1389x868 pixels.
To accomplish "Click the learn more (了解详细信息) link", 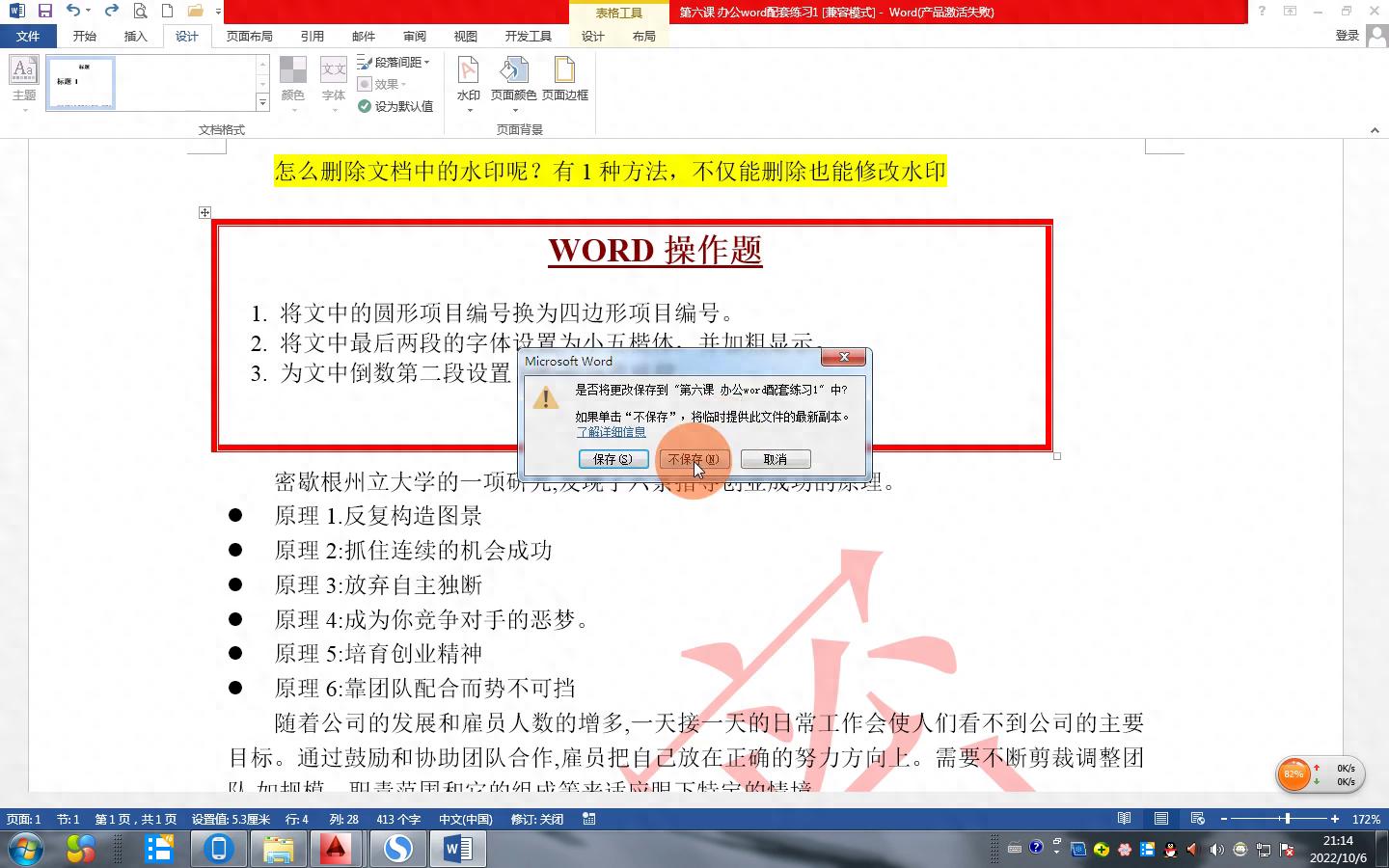I will 611,432.
